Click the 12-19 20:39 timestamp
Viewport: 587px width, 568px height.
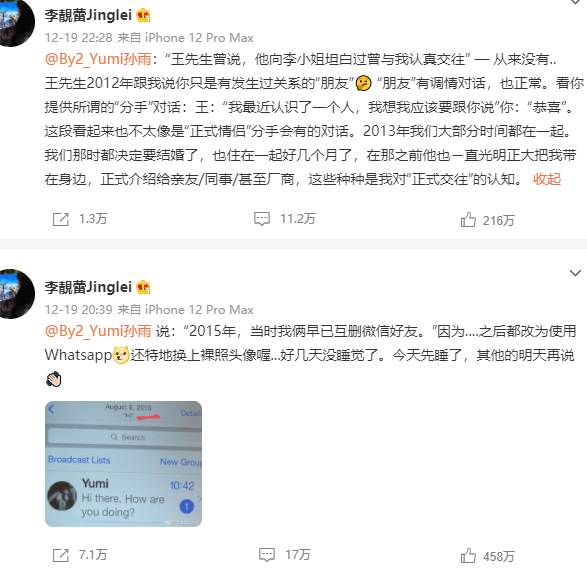(x=79, y=310)
